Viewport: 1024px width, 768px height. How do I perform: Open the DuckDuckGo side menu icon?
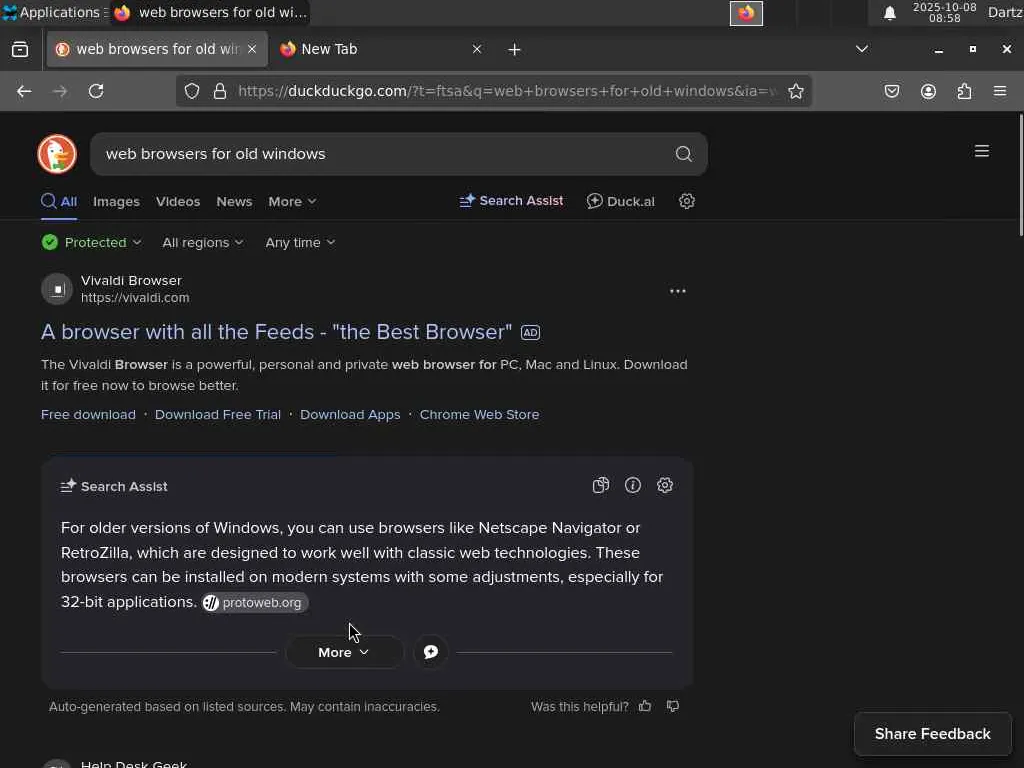pyautogui.click(x=982, y=152)
